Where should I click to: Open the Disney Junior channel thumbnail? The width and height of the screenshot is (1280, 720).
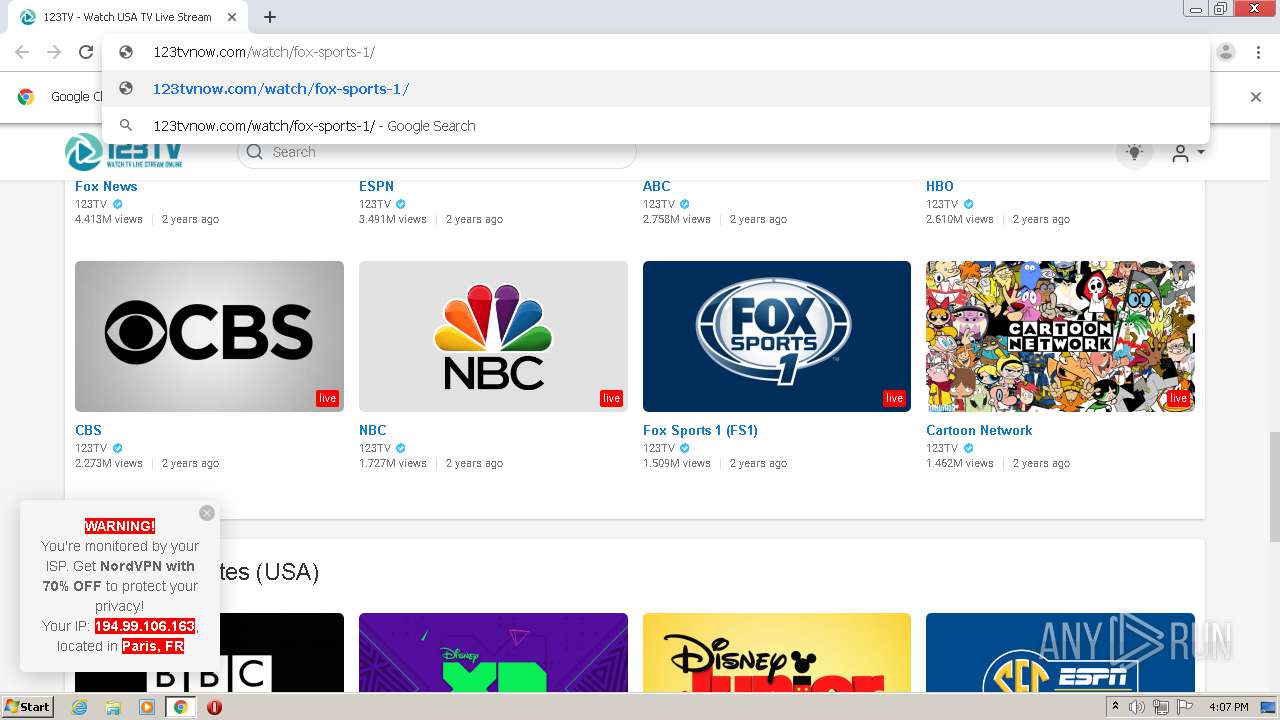(777, 653)
